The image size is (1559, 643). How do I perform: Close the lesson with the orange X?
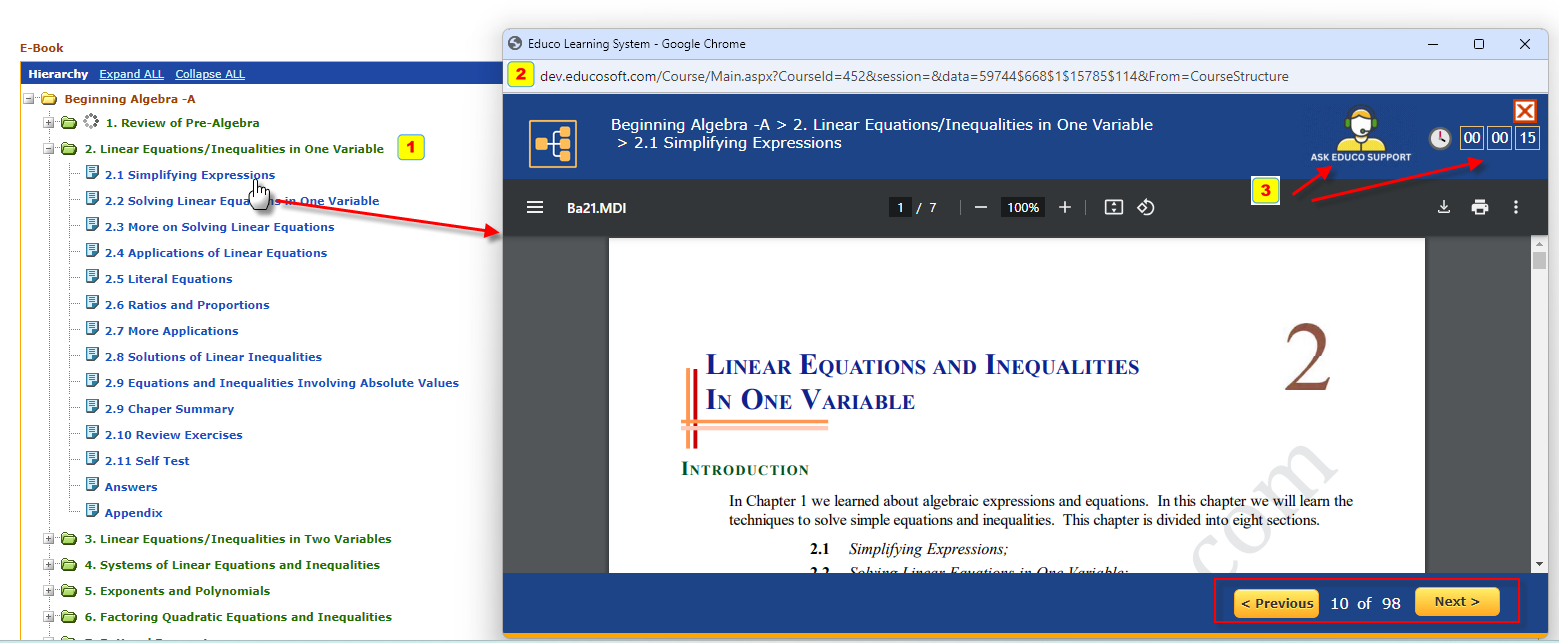(1524, 111)
